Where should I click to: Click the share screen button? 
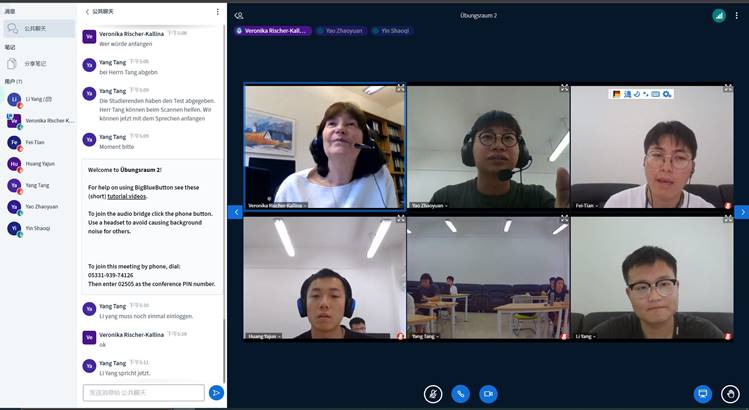[x=703, y=394]
